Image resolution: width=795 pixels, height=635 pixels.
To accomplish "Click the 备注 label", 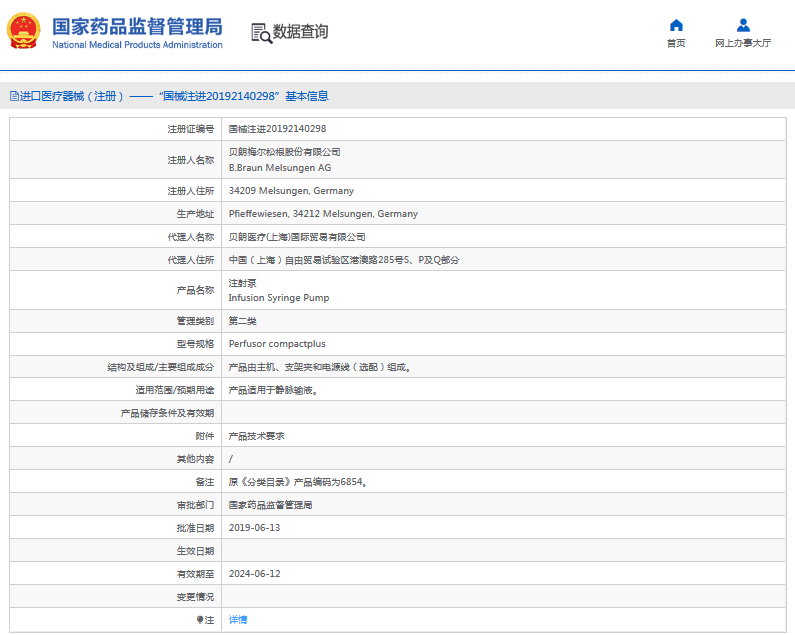I will pyautogui.click(x=205, y=482).
